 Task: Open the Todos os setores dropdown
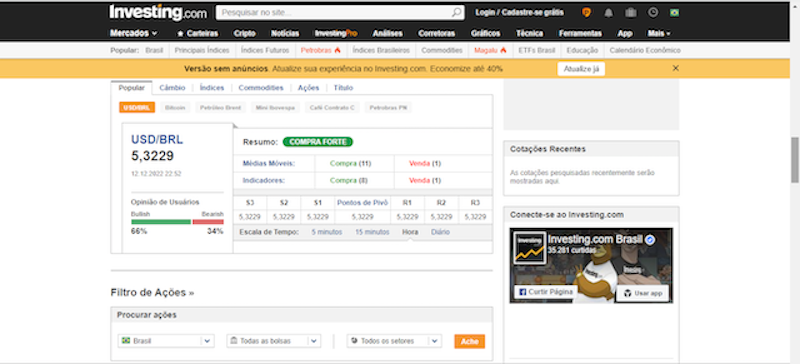[x=394, y=341]
